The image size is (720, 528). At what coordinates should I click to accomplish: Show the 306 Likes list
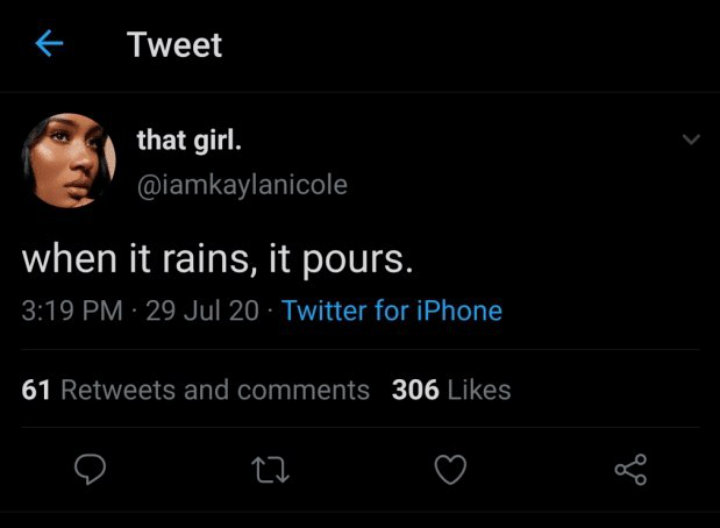(x=451, y=390)
